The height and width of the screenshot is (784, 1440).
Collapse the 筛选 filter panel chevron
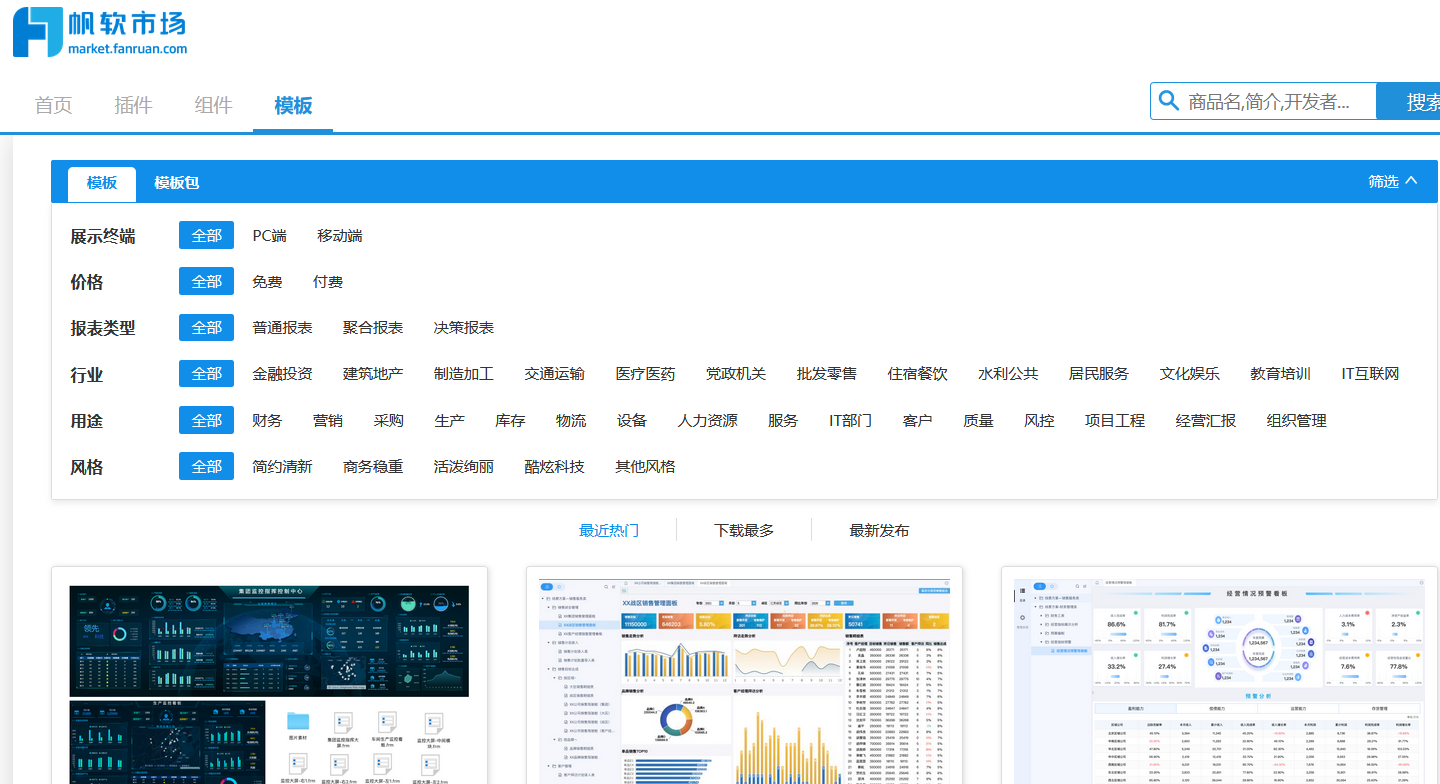(1412, 181)
